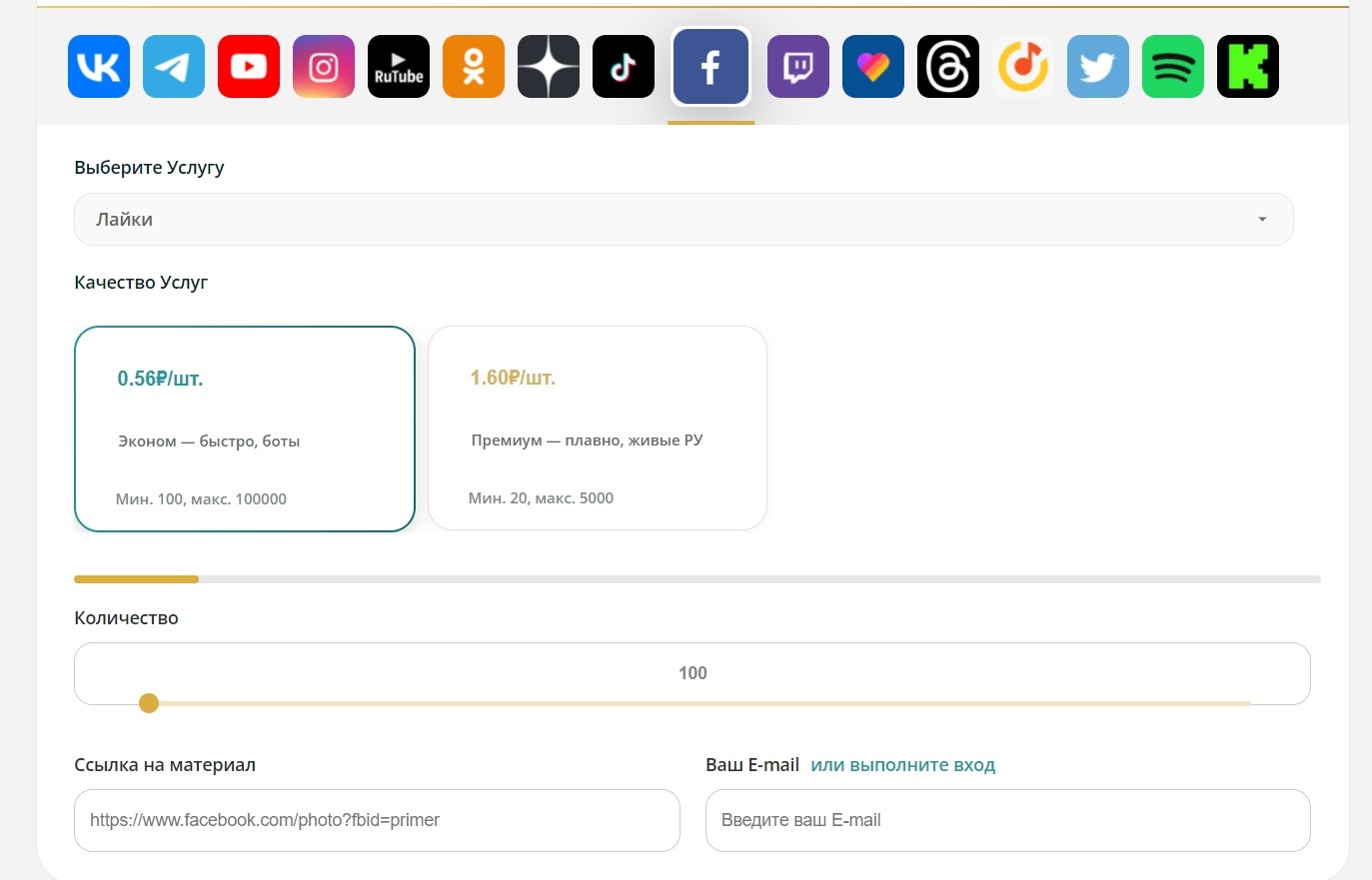Expand the Лайки service dropdown
This screenshot has width=1372, height=880.
684,220
